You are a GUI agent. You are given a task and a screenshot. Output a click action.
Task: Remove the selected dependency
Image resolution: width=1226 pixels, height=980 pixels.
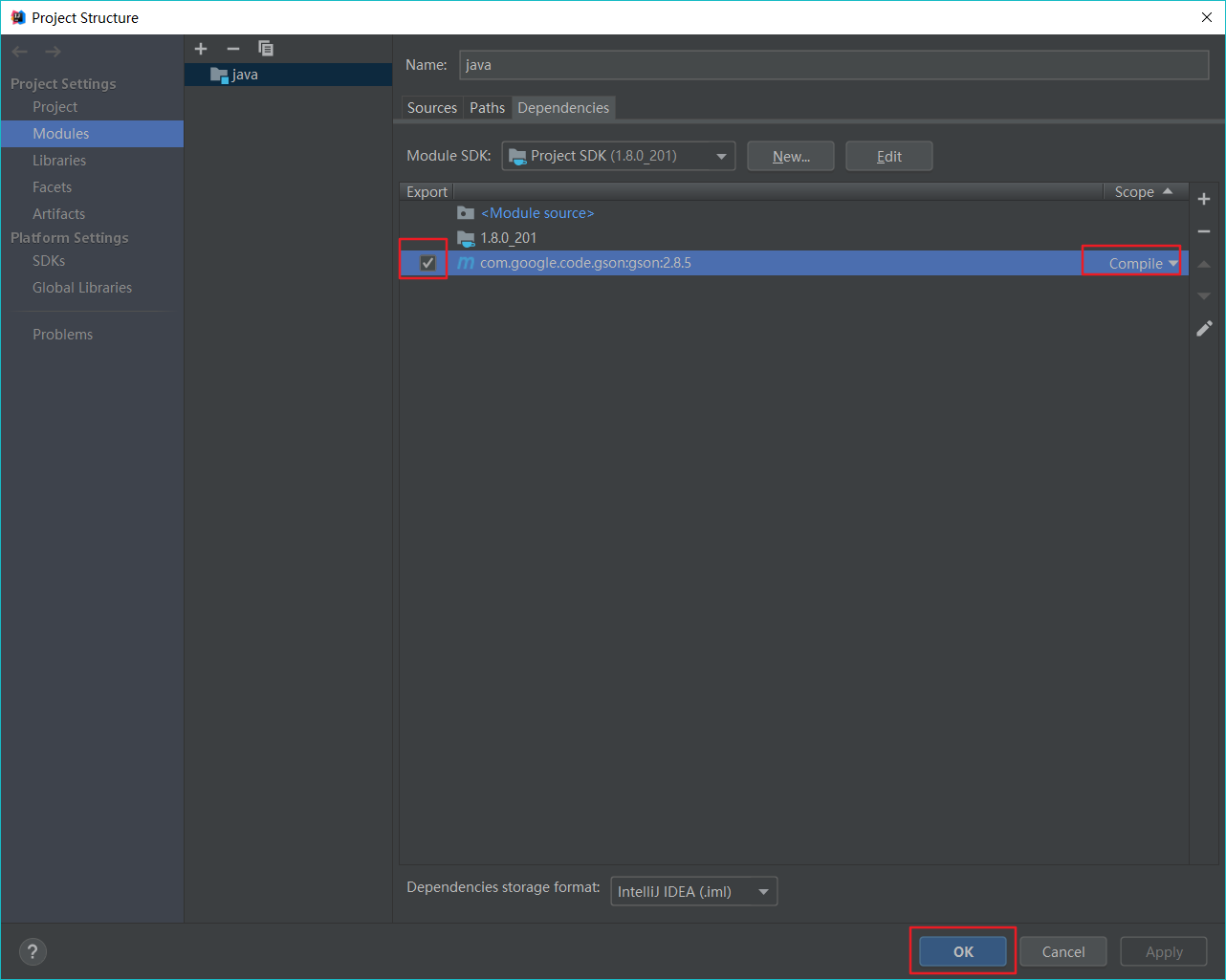click(x=1204, y=231)
